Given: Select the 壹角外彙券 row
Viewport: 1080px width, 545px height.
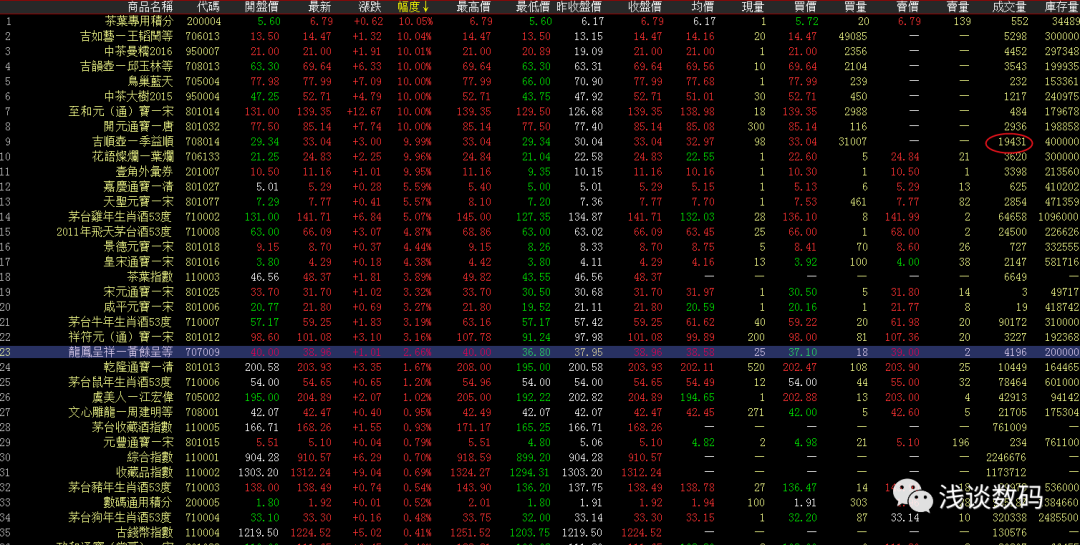Looking at the screenshot, I should coord(540,172).
